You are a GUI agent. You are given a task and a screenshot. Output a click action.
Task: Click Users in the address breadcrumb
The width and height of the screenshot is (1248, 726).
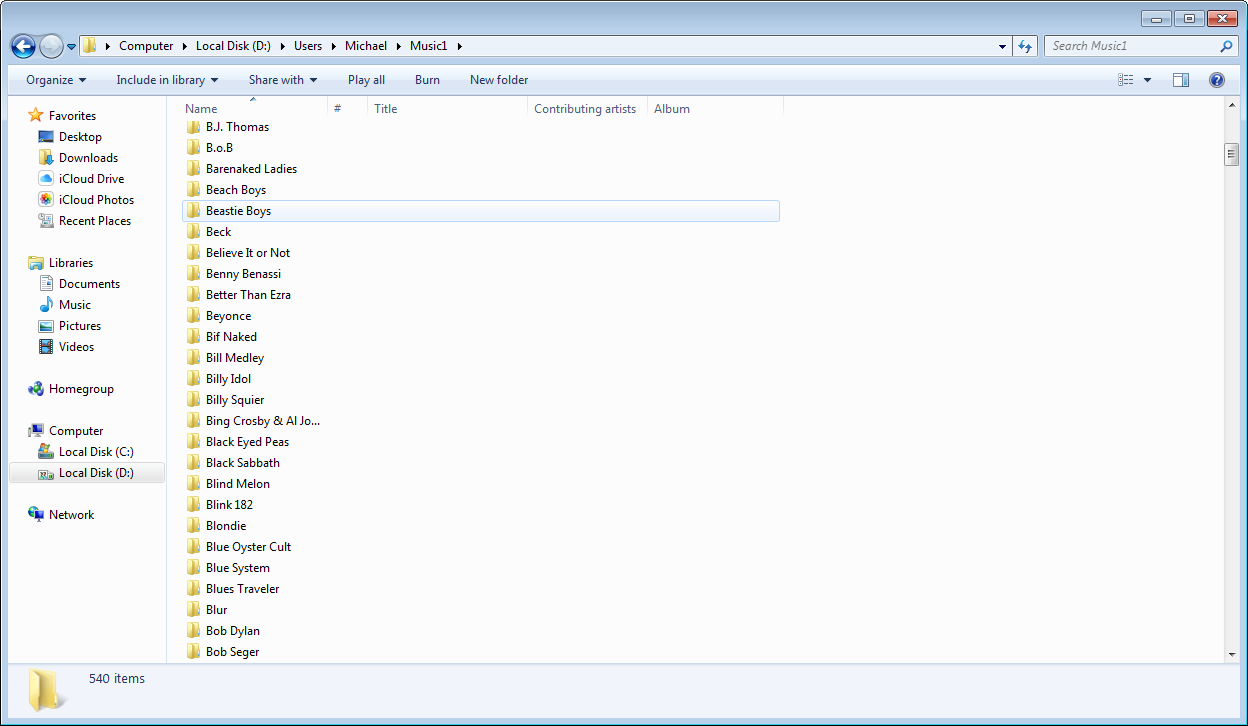[308, 46]
